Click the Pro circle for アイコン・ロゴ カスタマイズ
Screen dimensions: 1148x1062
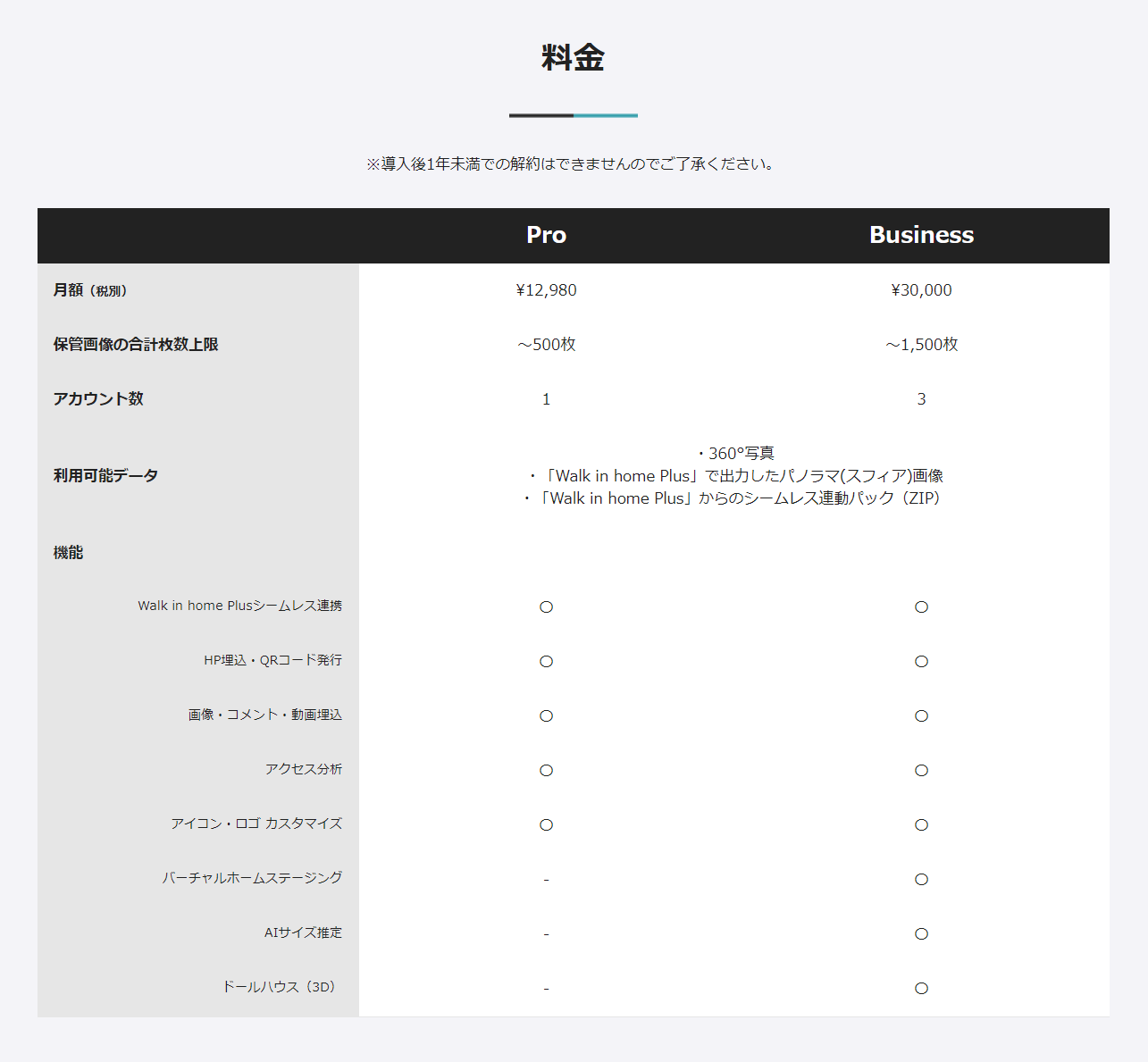546,825
